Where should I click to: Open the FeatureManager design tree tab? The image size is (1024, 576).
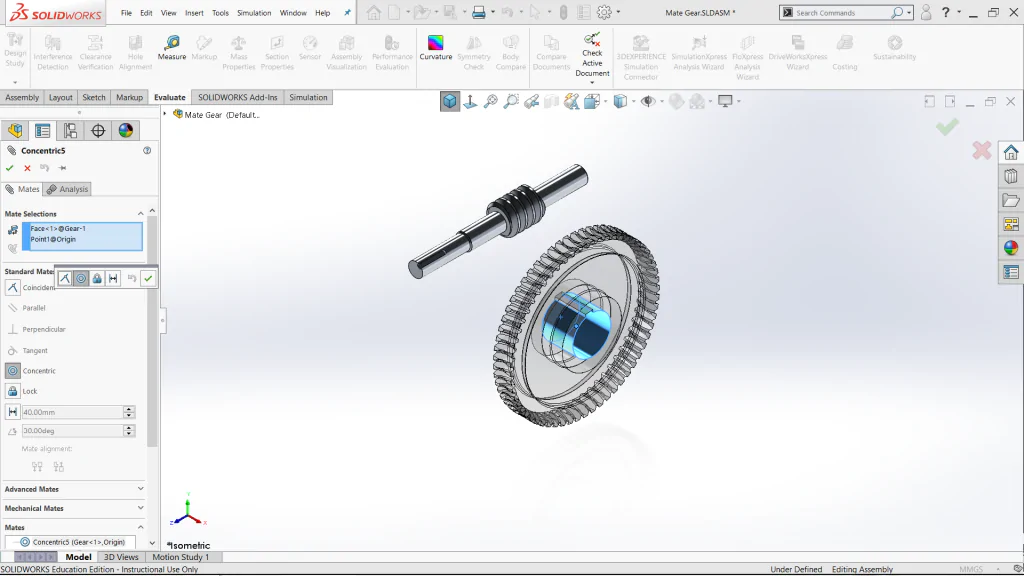pyautogui.click(x=15, y=131)
